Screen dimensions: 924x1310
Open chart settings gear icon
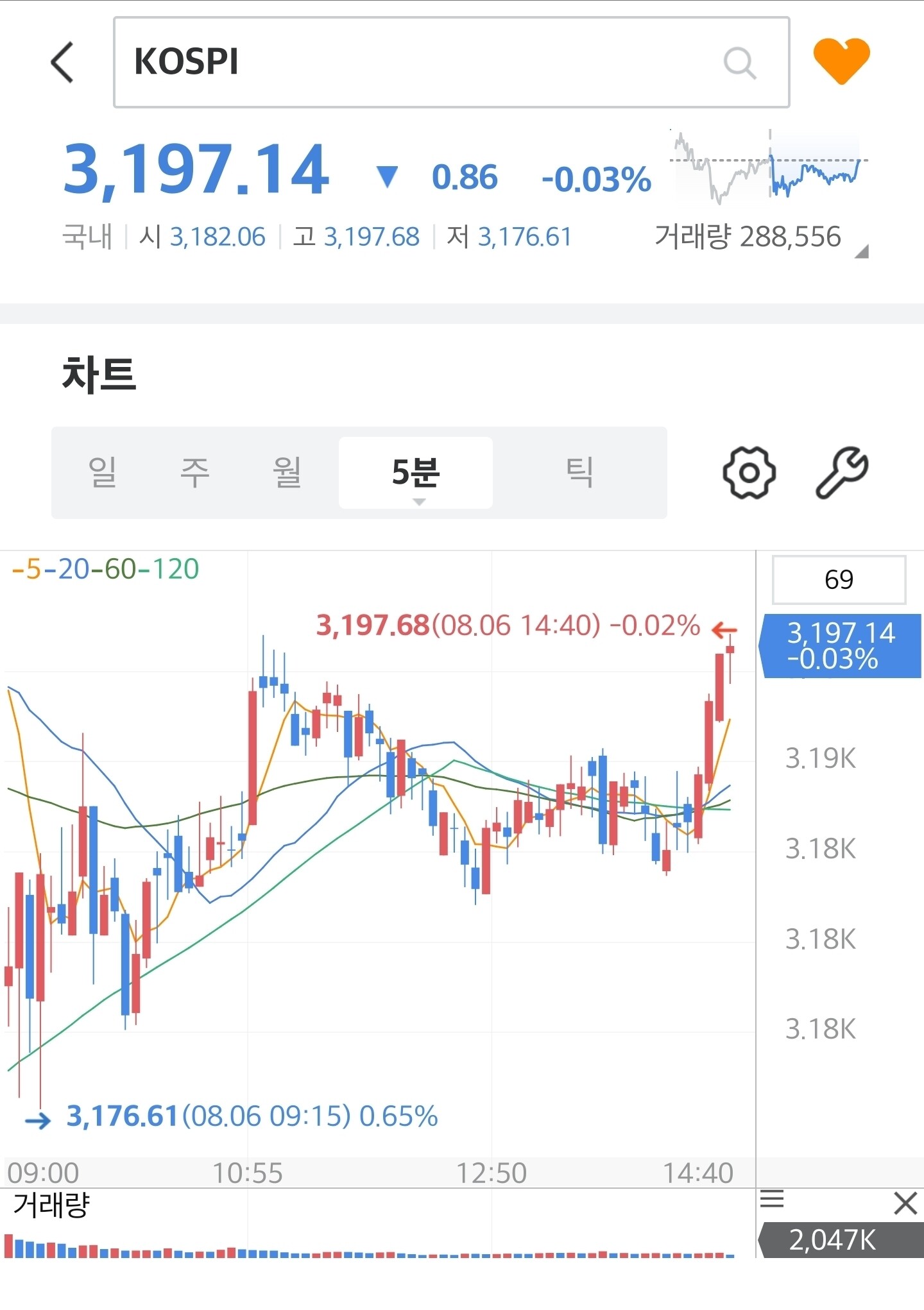click(x=749, y=473)
